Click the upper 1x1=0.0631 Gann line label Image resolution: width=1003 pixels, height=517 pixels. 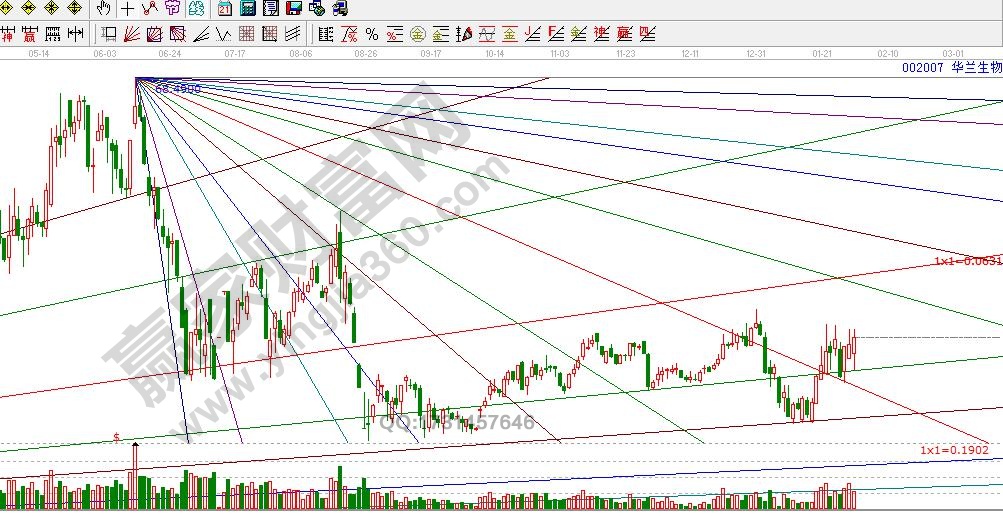[967, 261]
